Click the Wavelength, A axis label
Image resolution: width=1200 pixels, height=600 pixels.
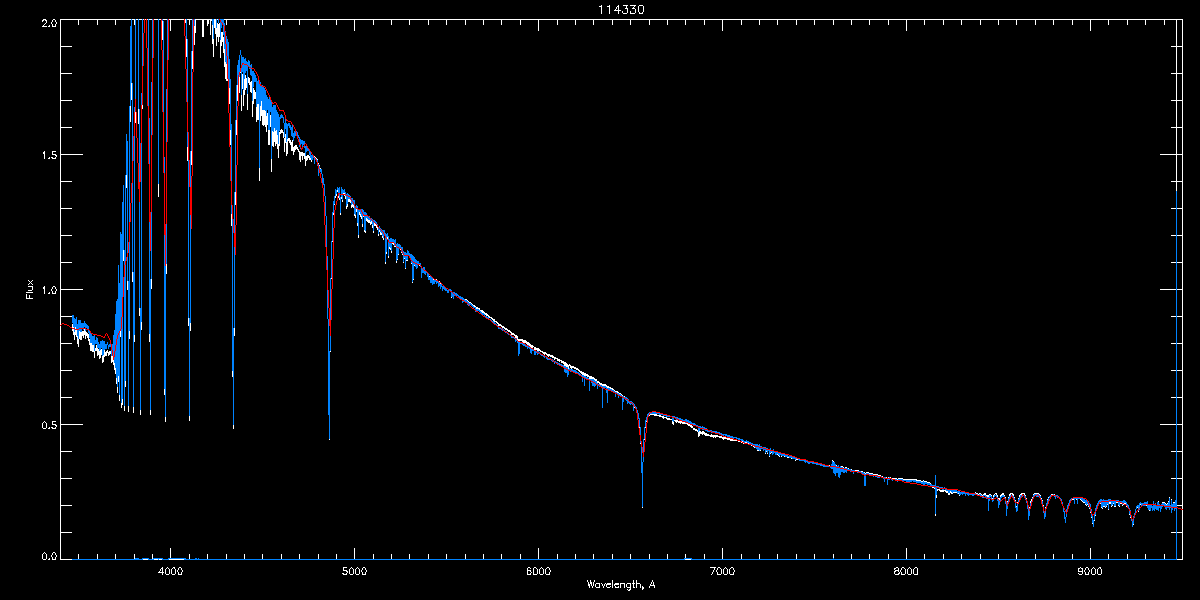[620, 585]
